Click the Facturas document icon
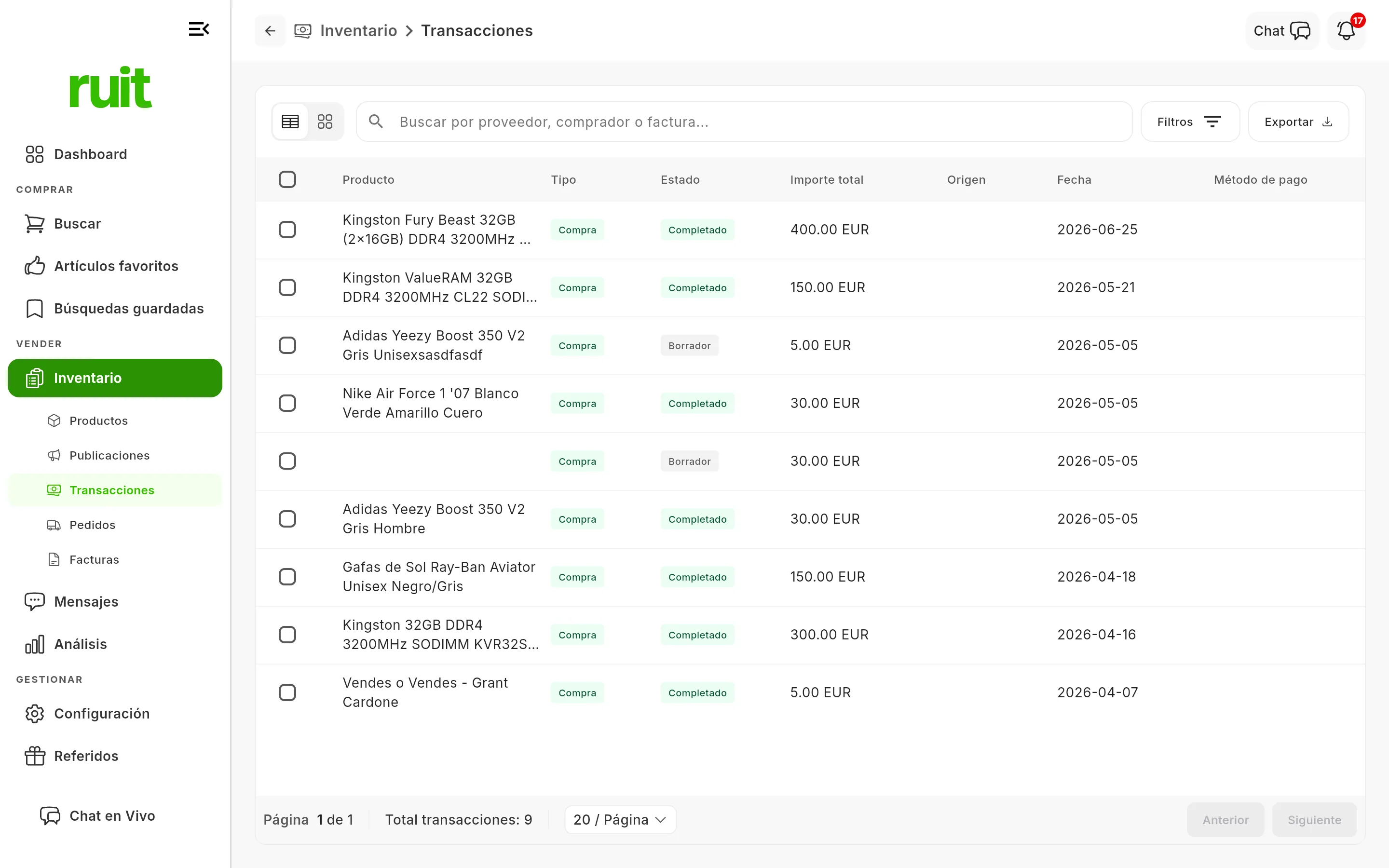 54,560
